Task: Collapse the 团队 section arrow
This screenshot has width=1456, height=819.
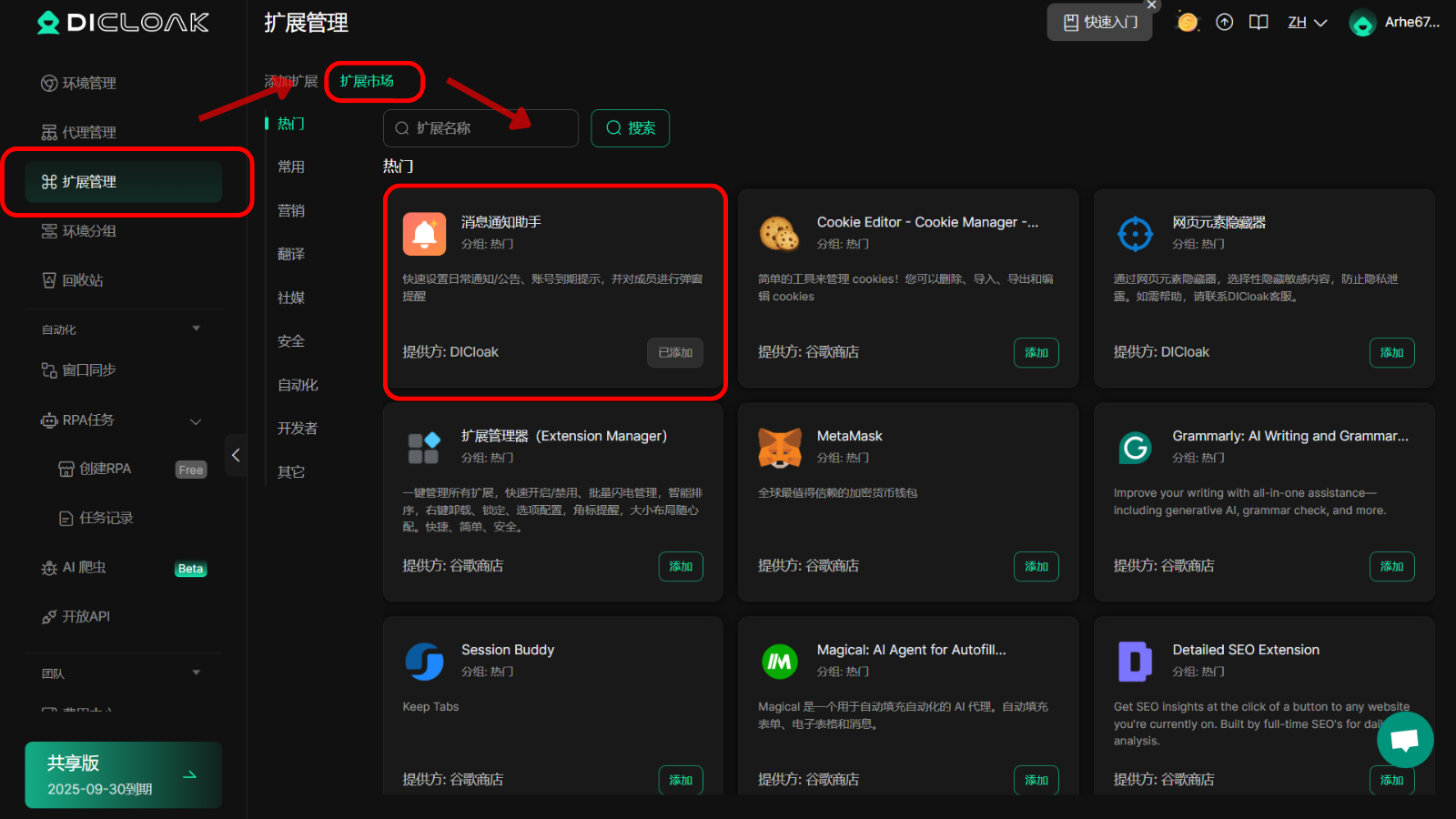Action: click(197, 672)
